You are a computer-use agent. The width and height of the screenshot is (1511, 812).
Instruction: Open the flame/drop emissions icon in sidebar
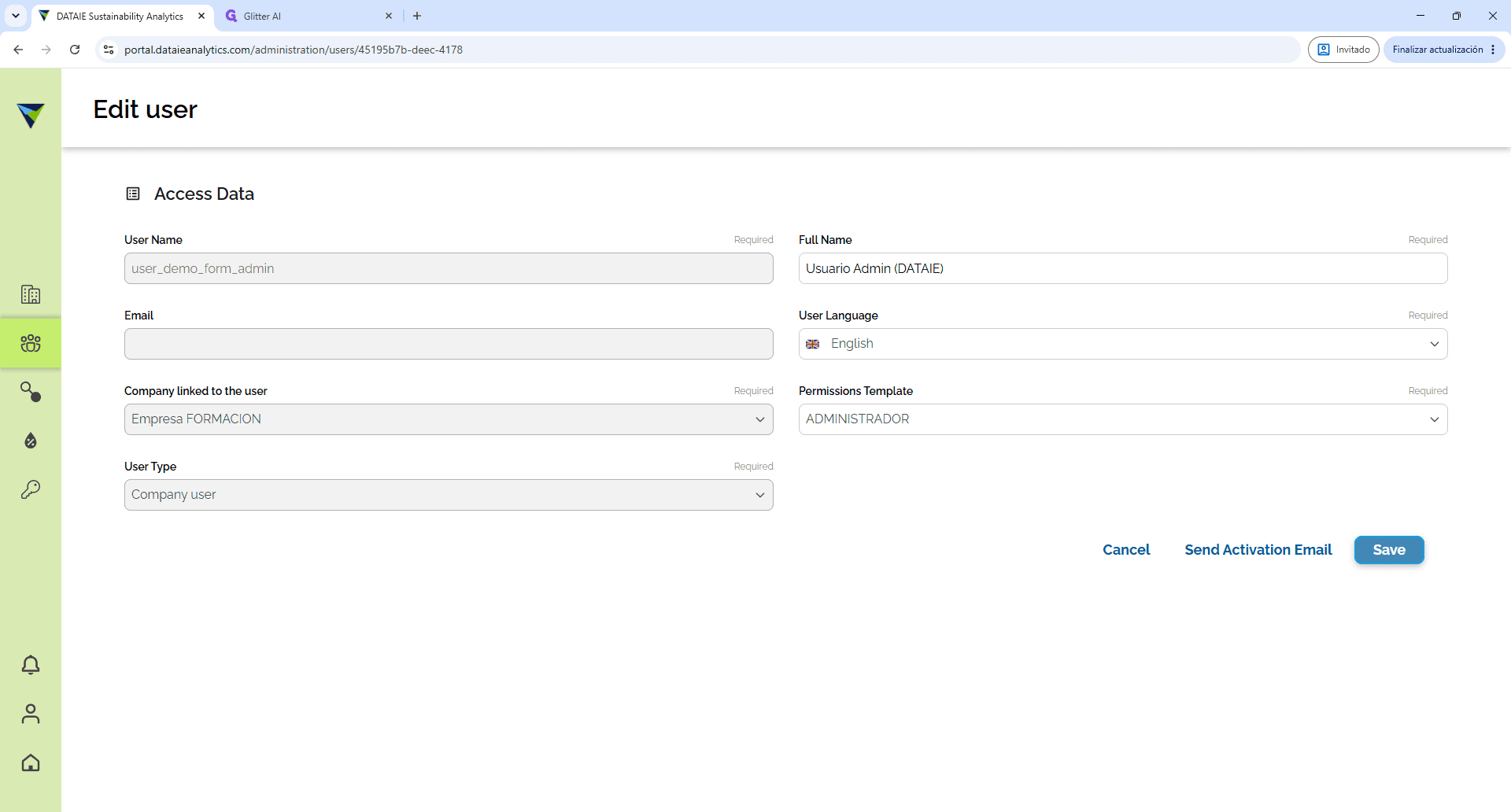31,441
